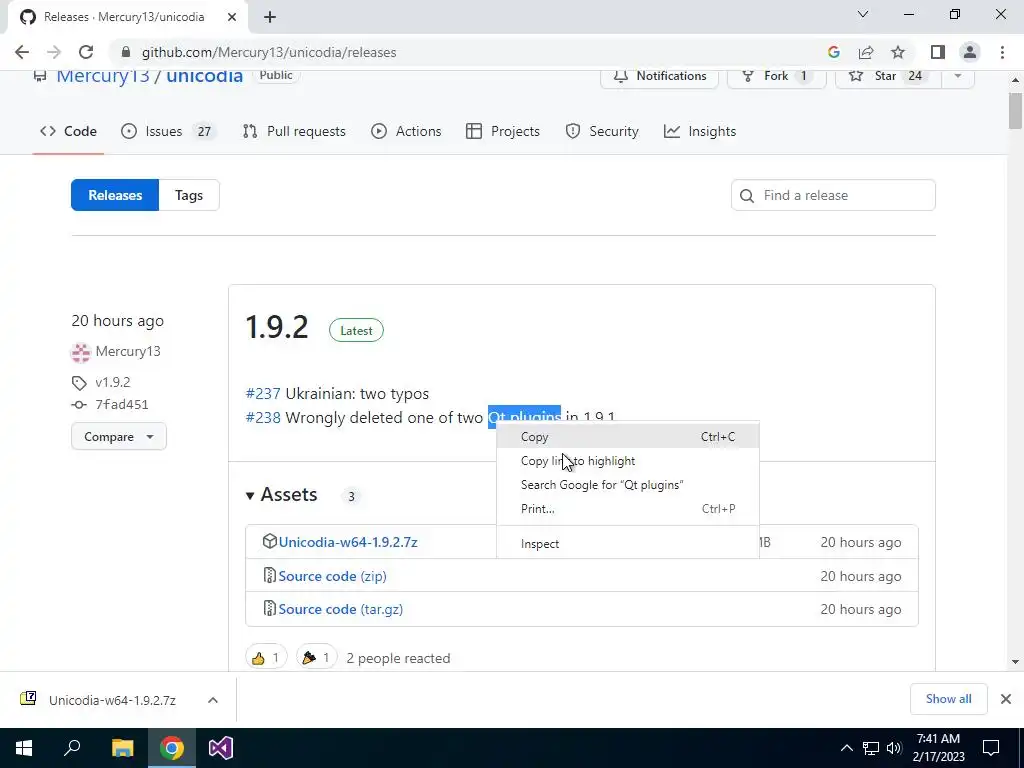1024x768 pixels.
Task: Switch to the Projects tab
Action: click(x=503, y=131)
